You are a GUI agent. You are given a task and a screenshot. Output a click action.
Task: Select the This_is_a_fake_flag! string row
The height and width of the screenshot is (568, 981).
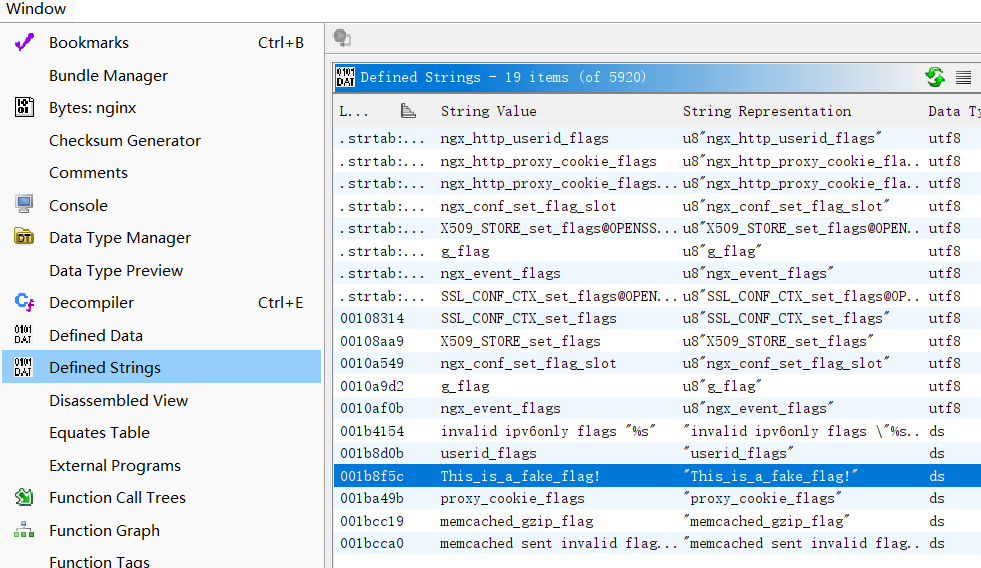point(520,476)
